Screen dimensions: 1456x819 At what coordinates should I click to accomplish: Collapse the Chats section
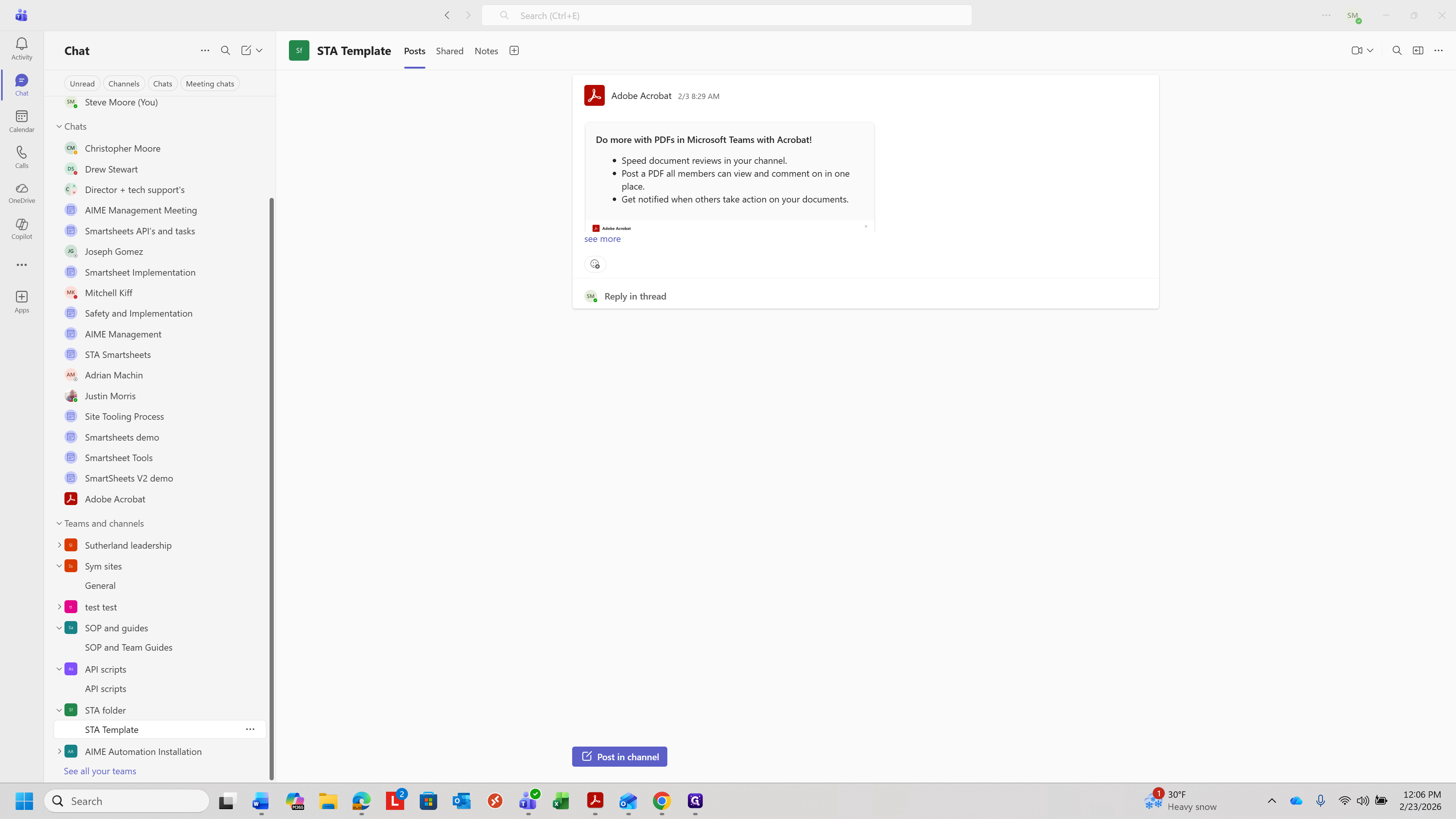click(59, 126)
